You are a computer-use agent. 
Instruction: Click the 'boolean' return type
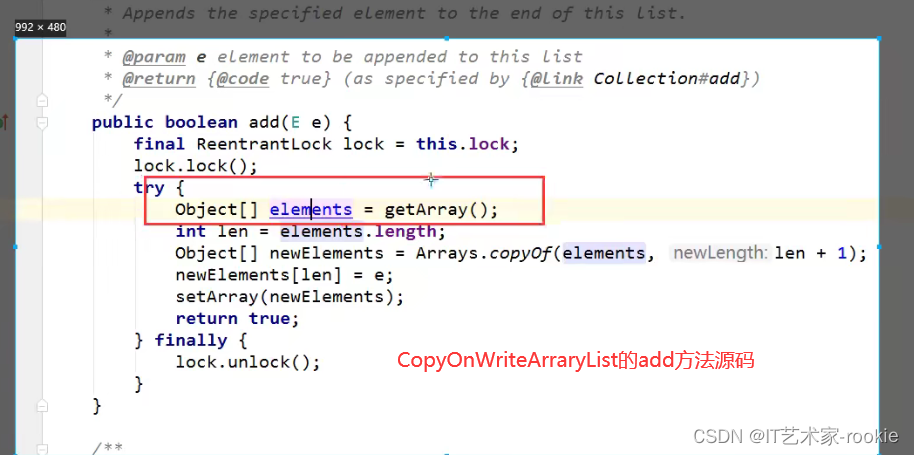tap(201, 123)
